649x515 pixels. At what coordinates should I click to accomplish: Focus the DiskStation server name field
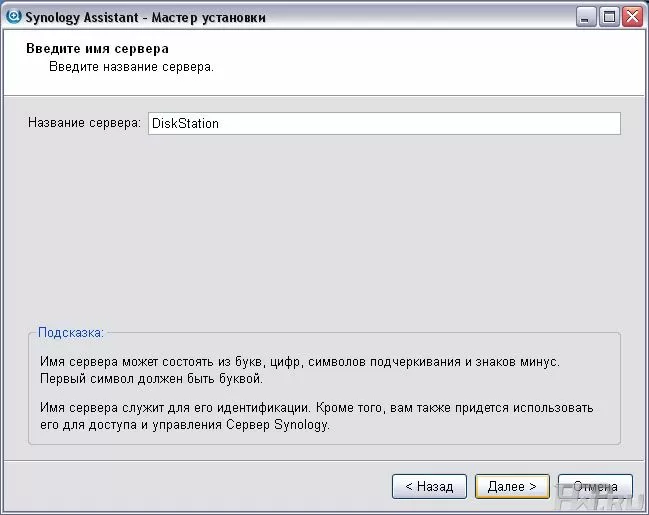[x=383, y=123]
